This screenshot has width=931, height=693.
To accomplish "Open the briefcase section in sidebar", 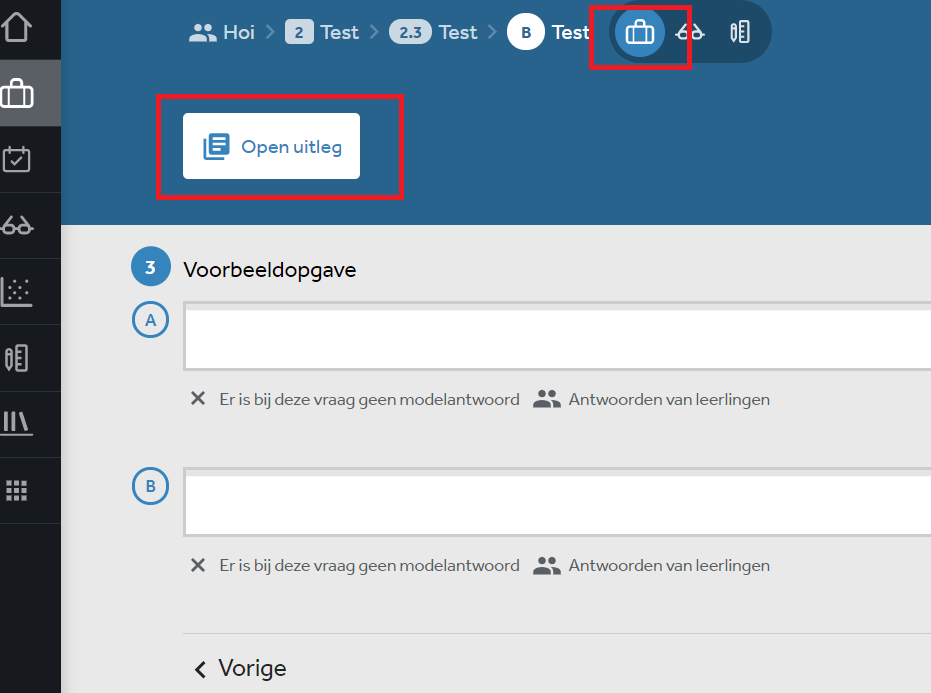I will (x=17, y=94).
